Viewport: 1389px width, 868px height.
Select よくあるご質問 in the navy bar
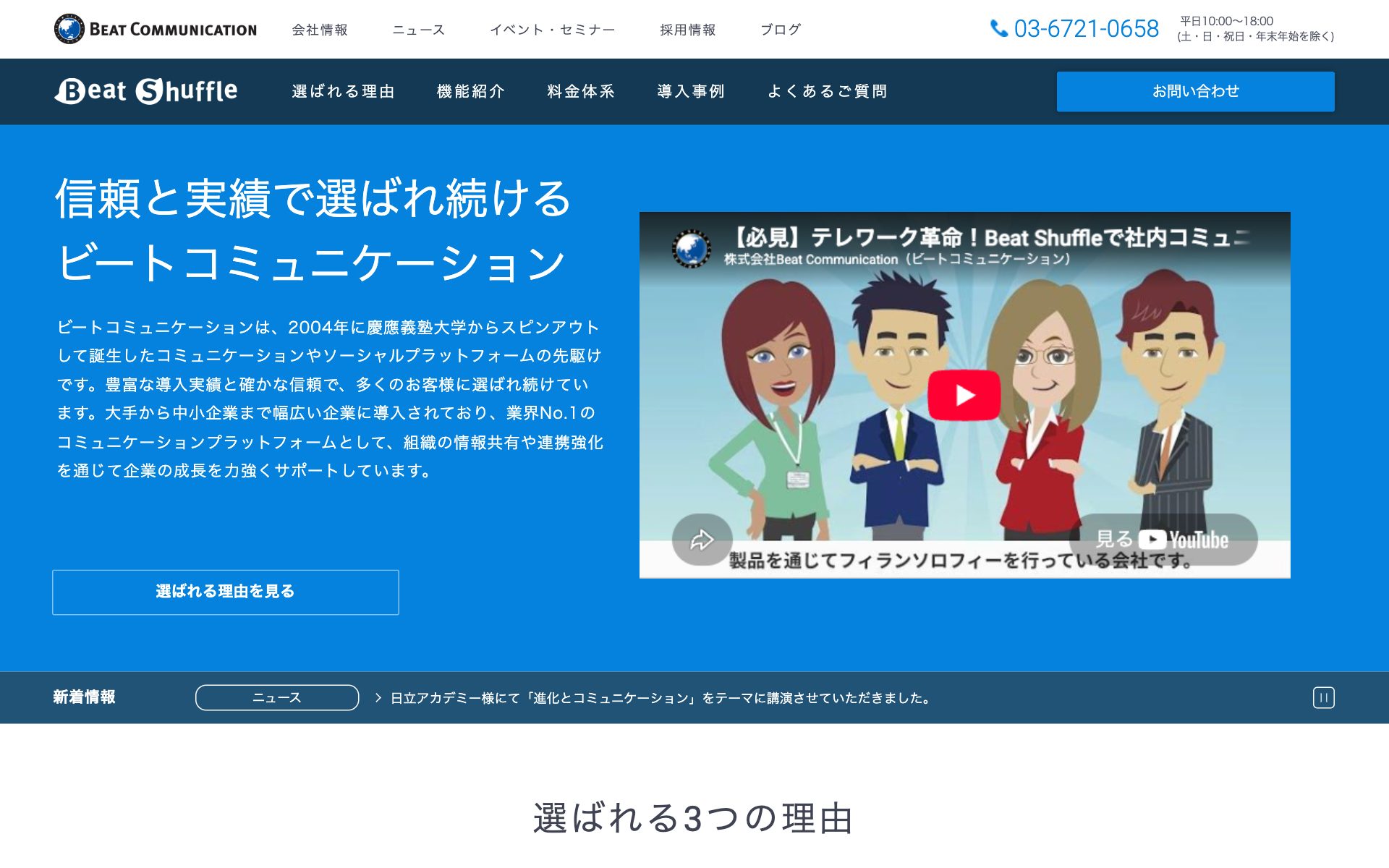tap(827, 91)
